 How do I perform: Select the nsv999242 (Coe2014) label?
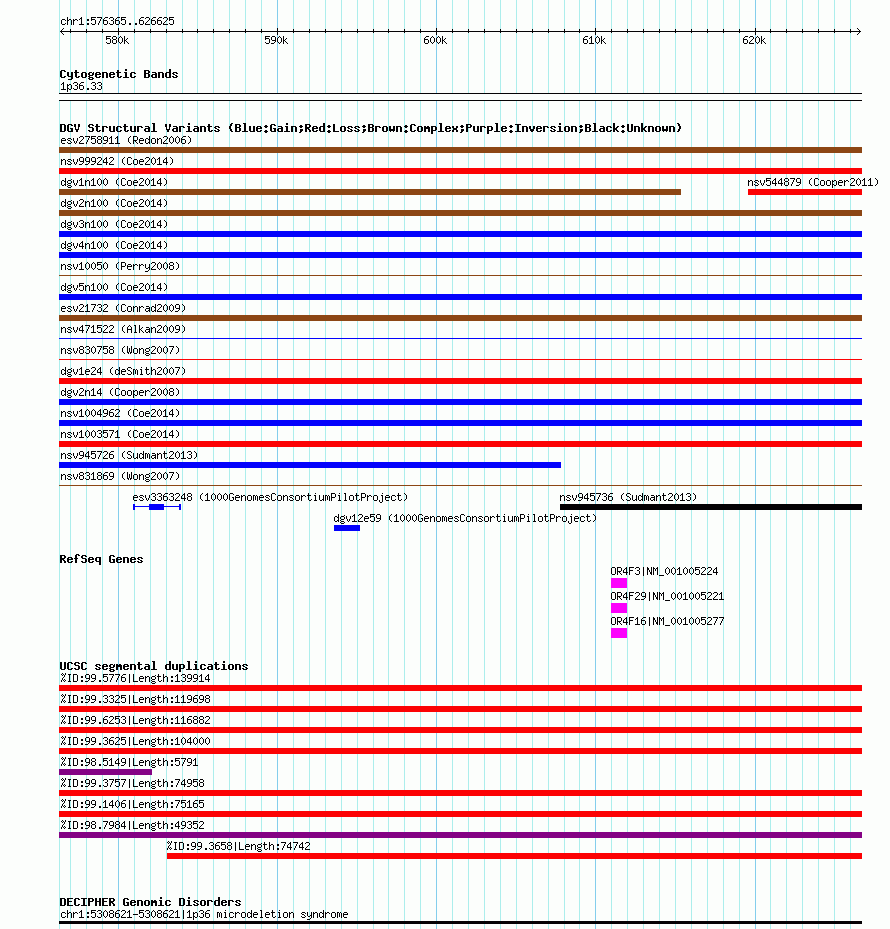(117, 161)
